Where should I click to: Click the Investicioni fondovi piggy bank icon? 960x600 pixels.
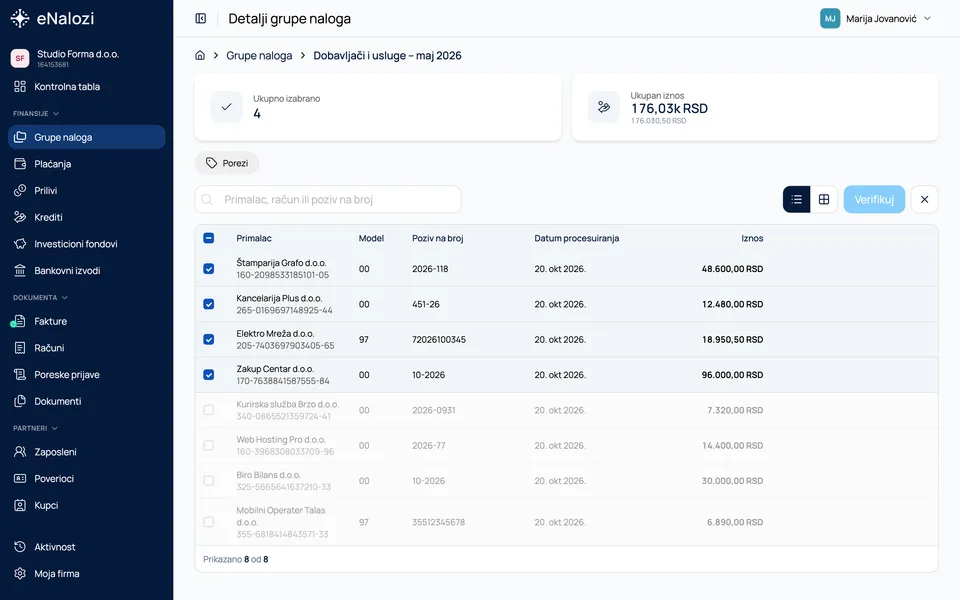coord(20,244)
